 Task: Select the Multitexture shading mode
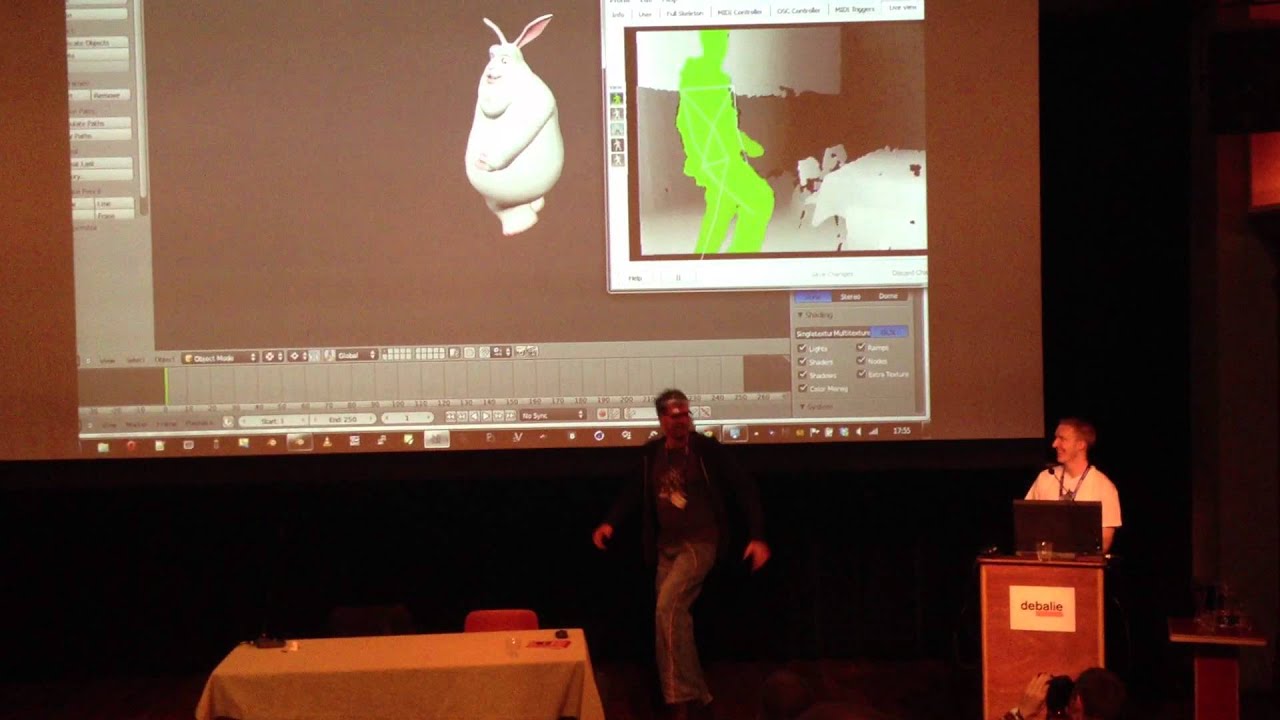coord(852,333)
